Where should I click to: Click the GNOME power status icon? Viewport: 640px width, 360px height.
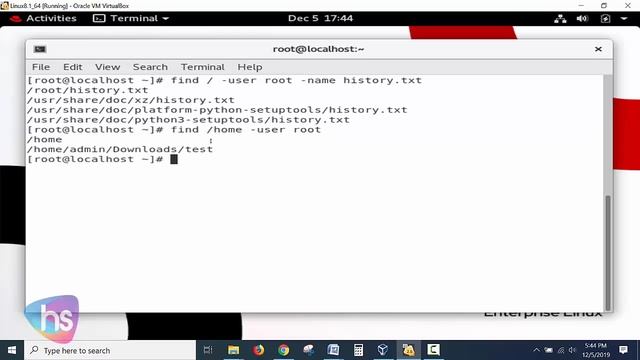pyautogui.click(x=605, y=19)
